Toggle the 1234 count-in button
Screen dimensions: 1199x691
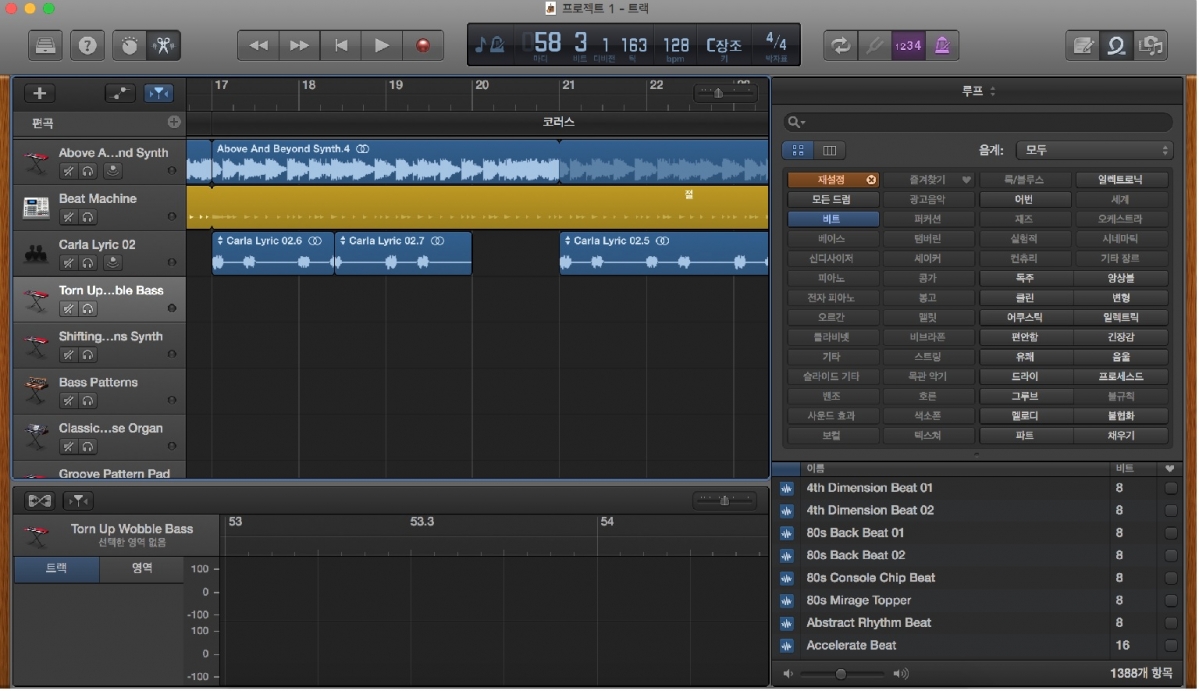pos(908,45)
